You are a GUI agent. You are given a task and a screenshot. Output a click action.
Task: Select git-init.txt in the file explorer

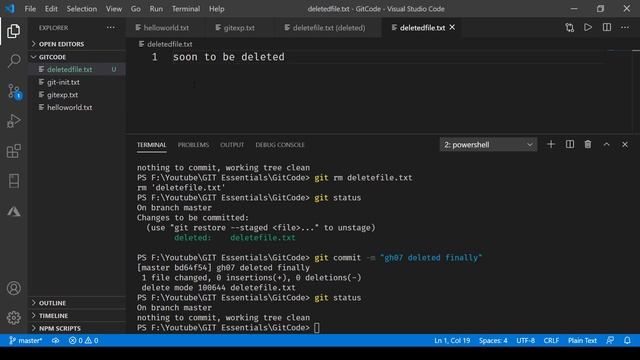coord(77,82)
